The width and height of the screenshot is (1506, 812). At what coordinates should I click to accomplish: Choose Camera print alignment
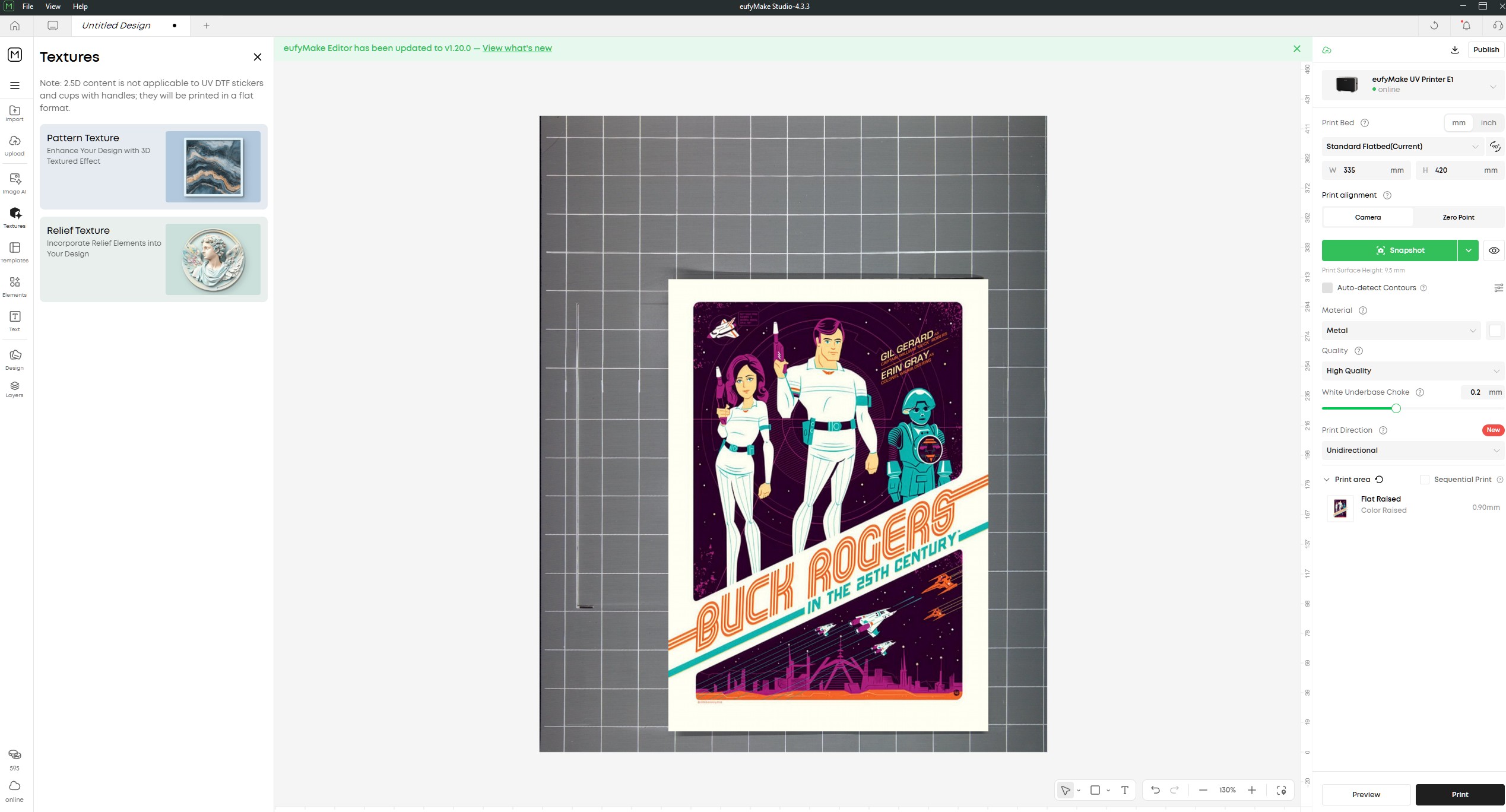1368,217
